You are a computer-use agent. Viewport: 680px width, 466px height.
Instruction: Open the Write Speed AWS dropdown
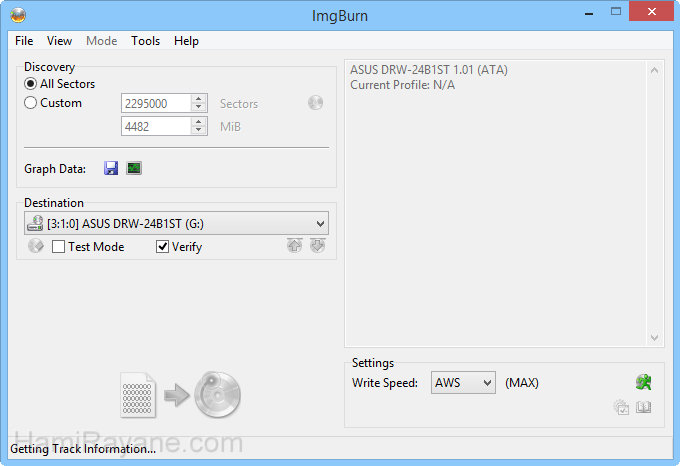click(463, 383)
